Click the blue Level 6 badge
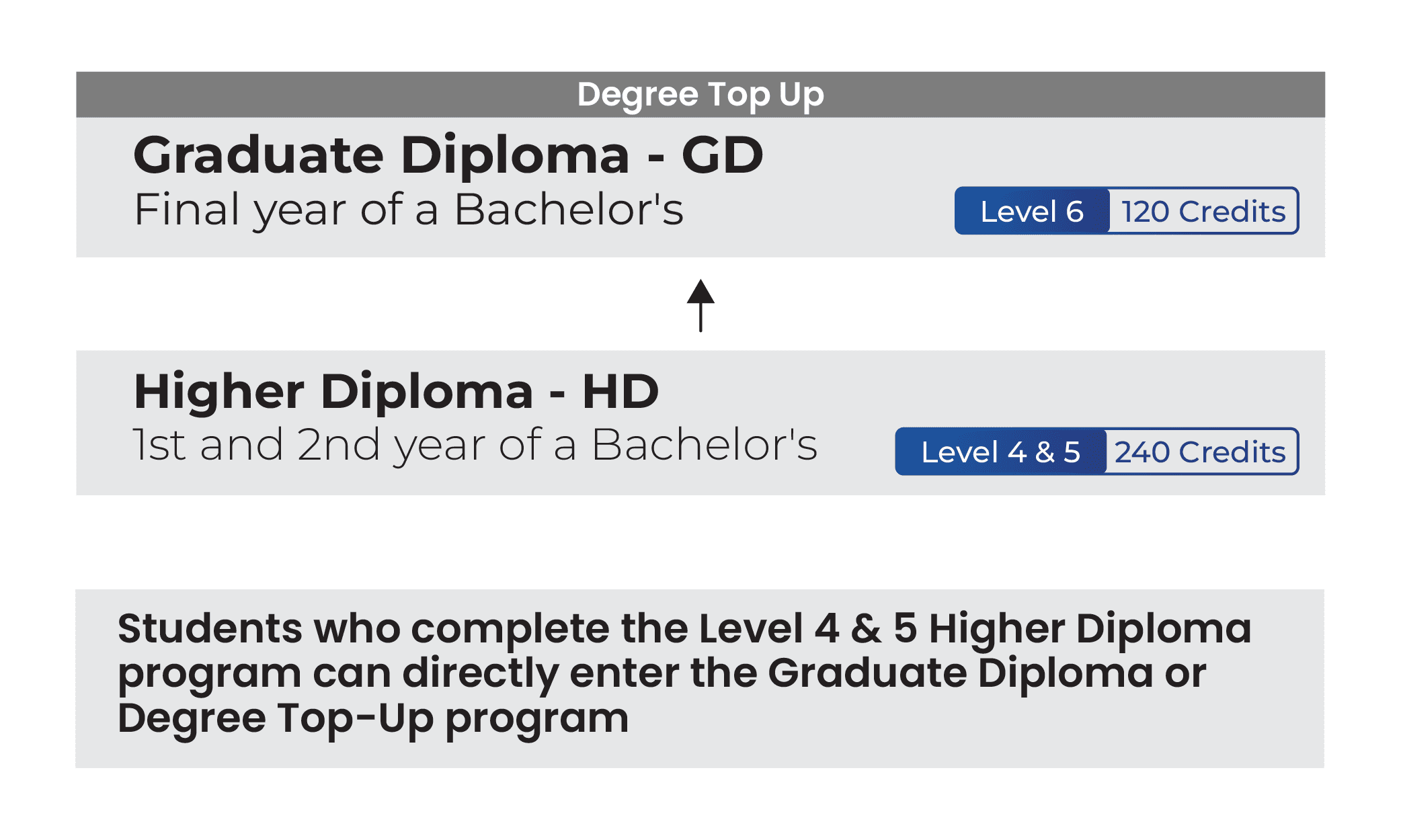 (1031, 212)
